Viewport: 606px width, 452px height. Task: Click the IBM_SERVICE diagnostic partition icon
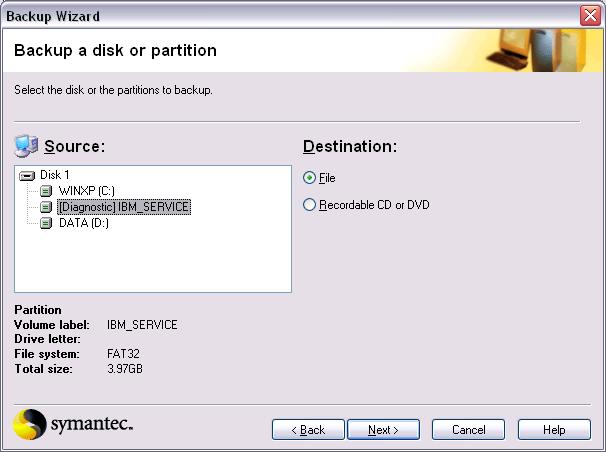46,207
